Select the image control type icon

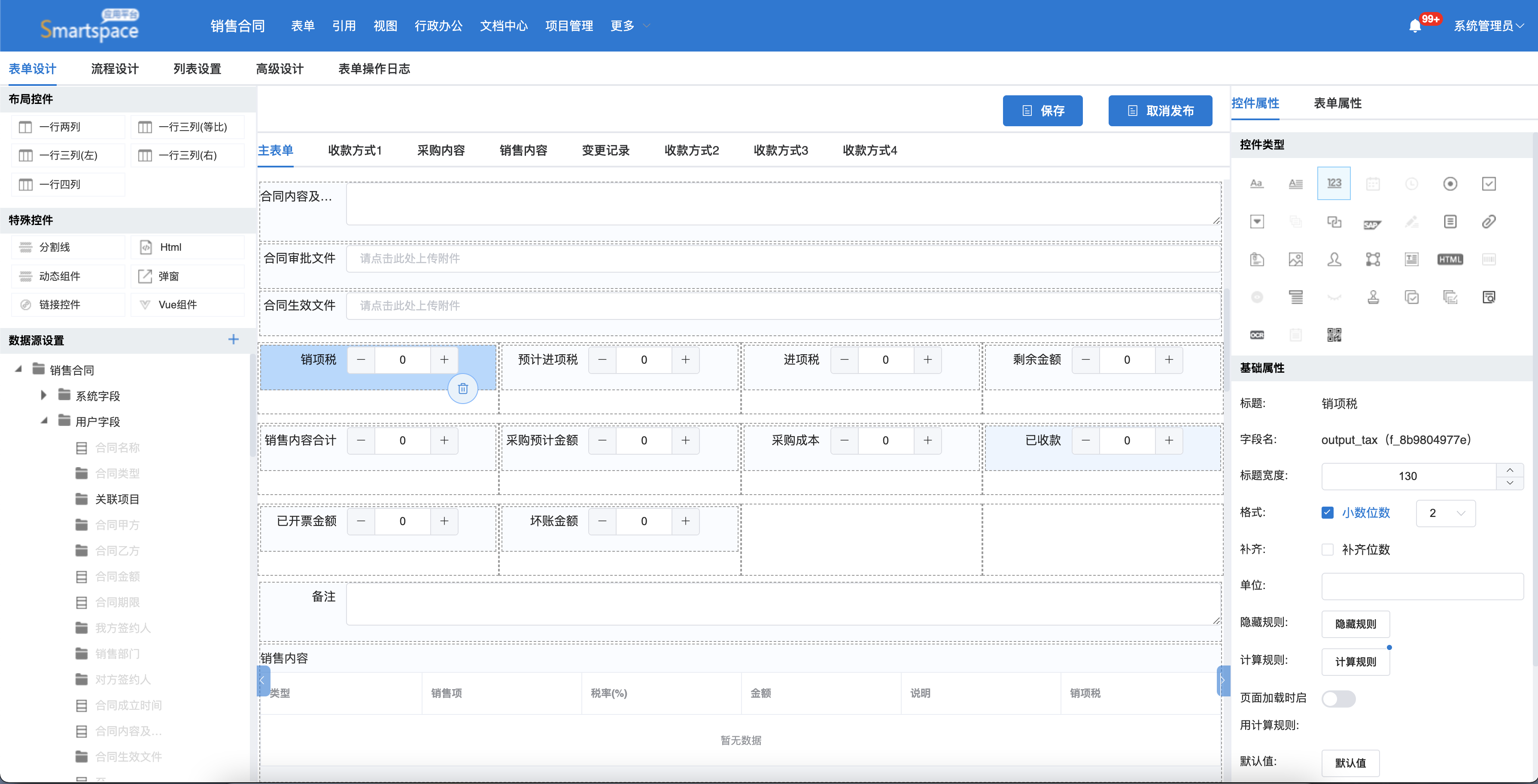(1295, 259)
